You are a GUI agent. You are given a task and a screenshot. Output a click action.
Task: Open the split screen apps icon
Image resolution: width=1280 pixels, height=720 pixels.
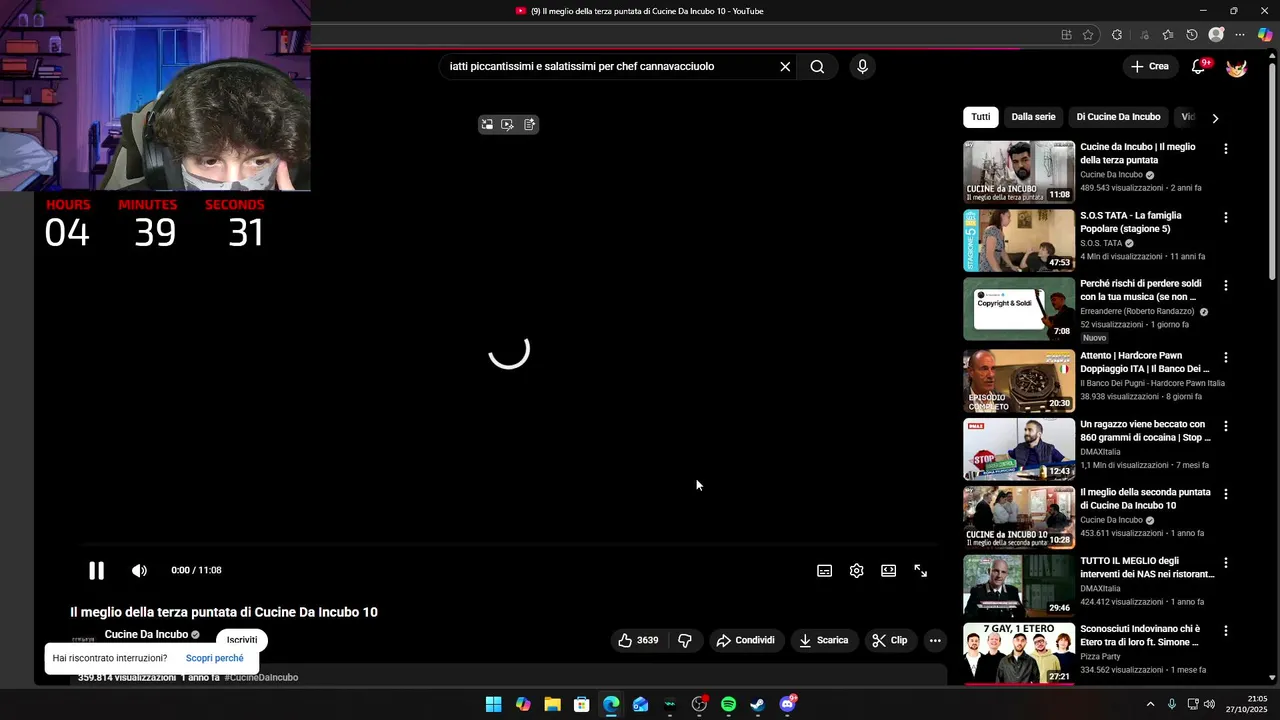pyautogui.click(x=1066, y=35)
